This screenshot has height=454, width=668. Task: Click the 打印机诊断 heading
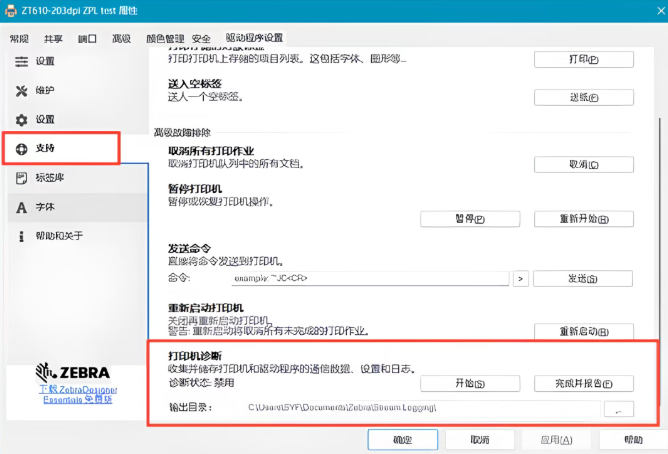pyautogui.click(x=195, y=356)
